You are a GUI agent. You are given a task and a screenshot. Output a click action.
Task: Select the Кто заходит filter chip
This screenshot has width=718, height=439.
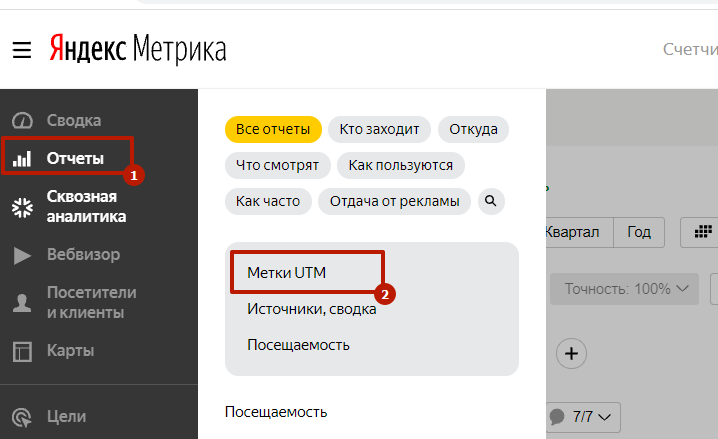379,129
